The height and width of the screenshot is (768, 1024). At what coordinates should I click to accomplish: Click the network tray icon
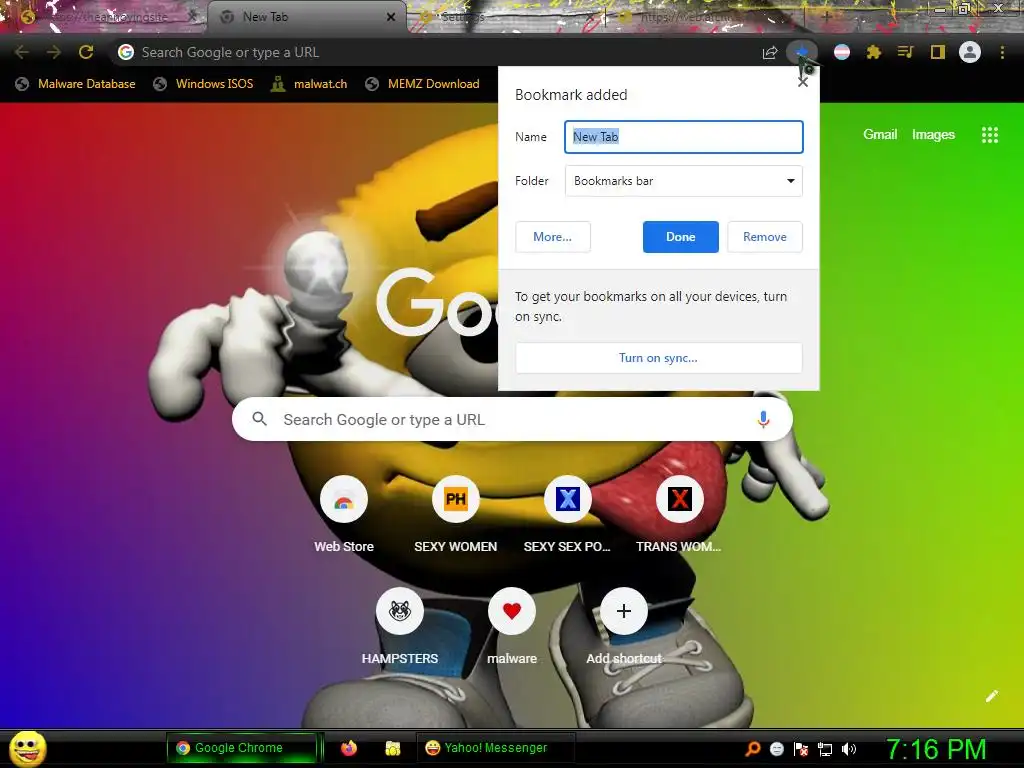click(825, 749)
